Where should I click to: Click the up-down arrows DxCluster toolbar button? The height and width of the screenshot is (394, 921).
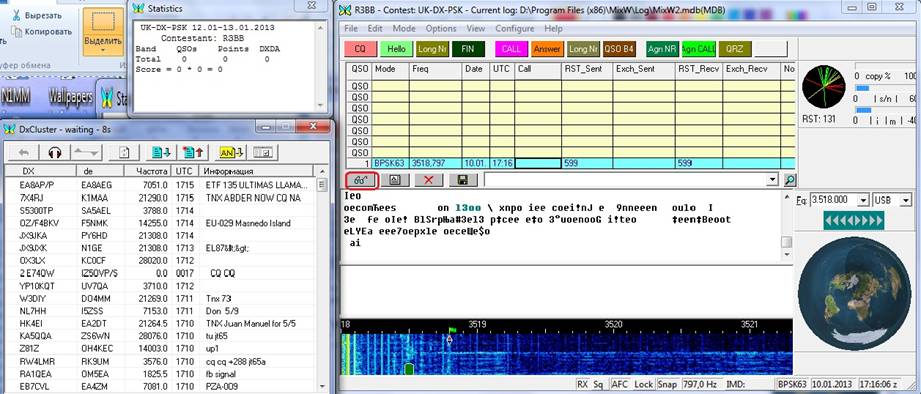pyautogui.click(x=86, y=153)
